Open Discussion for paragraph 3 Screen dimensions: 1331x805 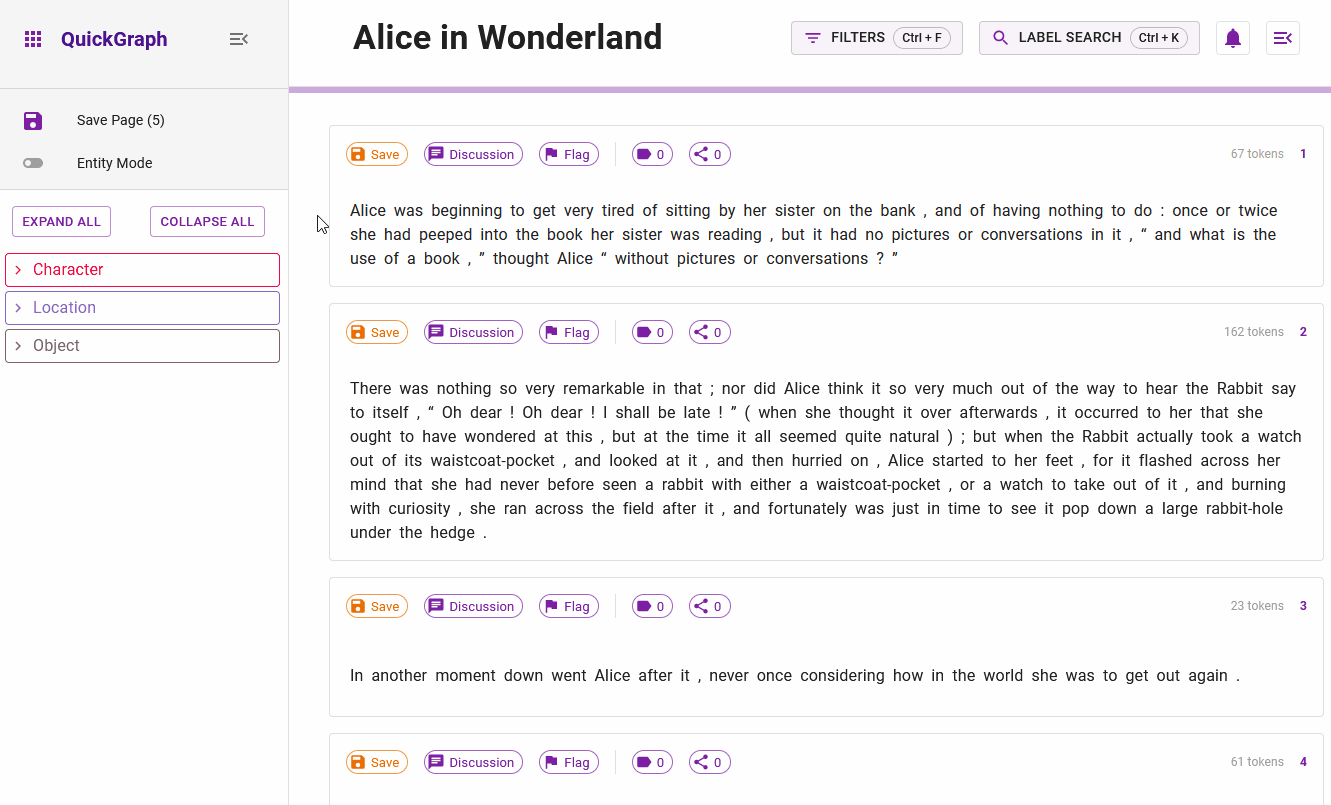click(472, 606)
